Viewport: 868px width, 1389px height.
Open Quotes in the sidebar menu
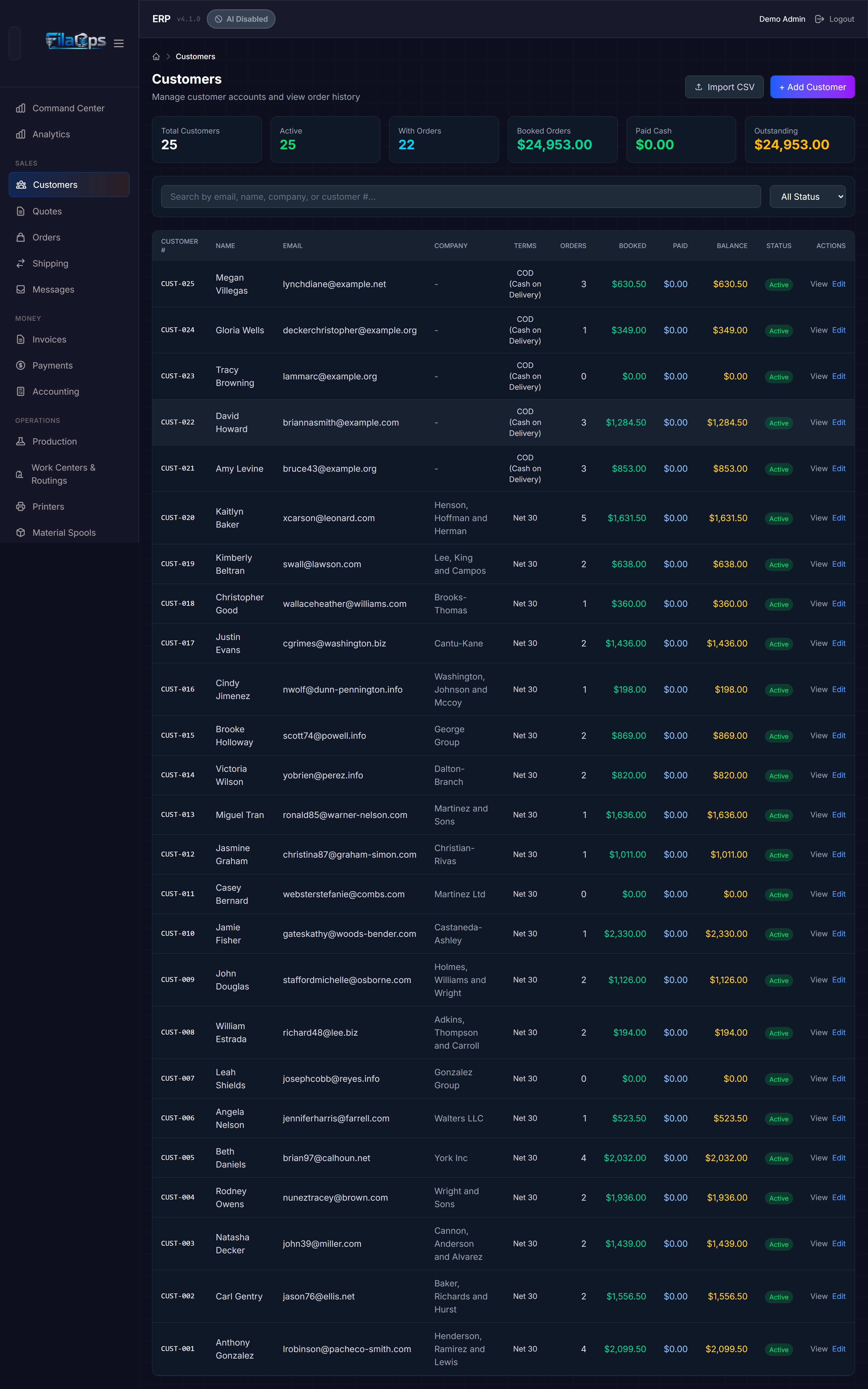point(69,211)
